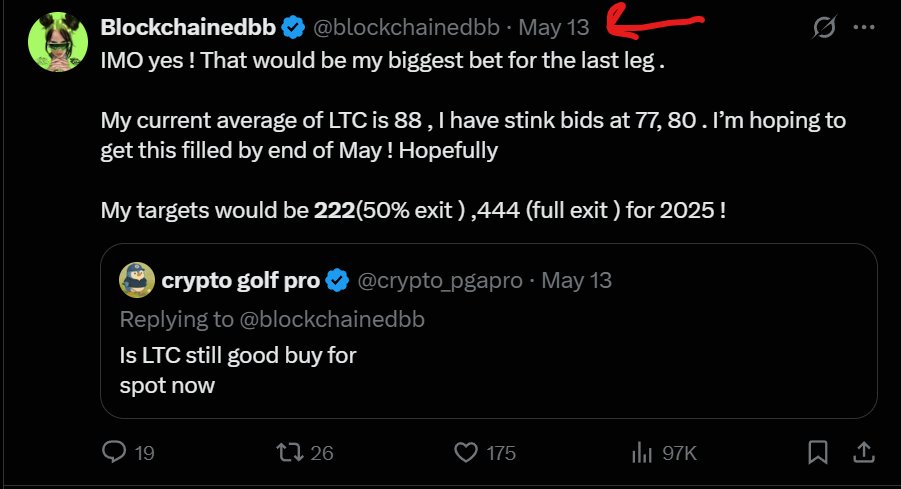This screenshot has width=901, height=489.
Task: Open the three-dot more options menu
Action: point(863,27)
